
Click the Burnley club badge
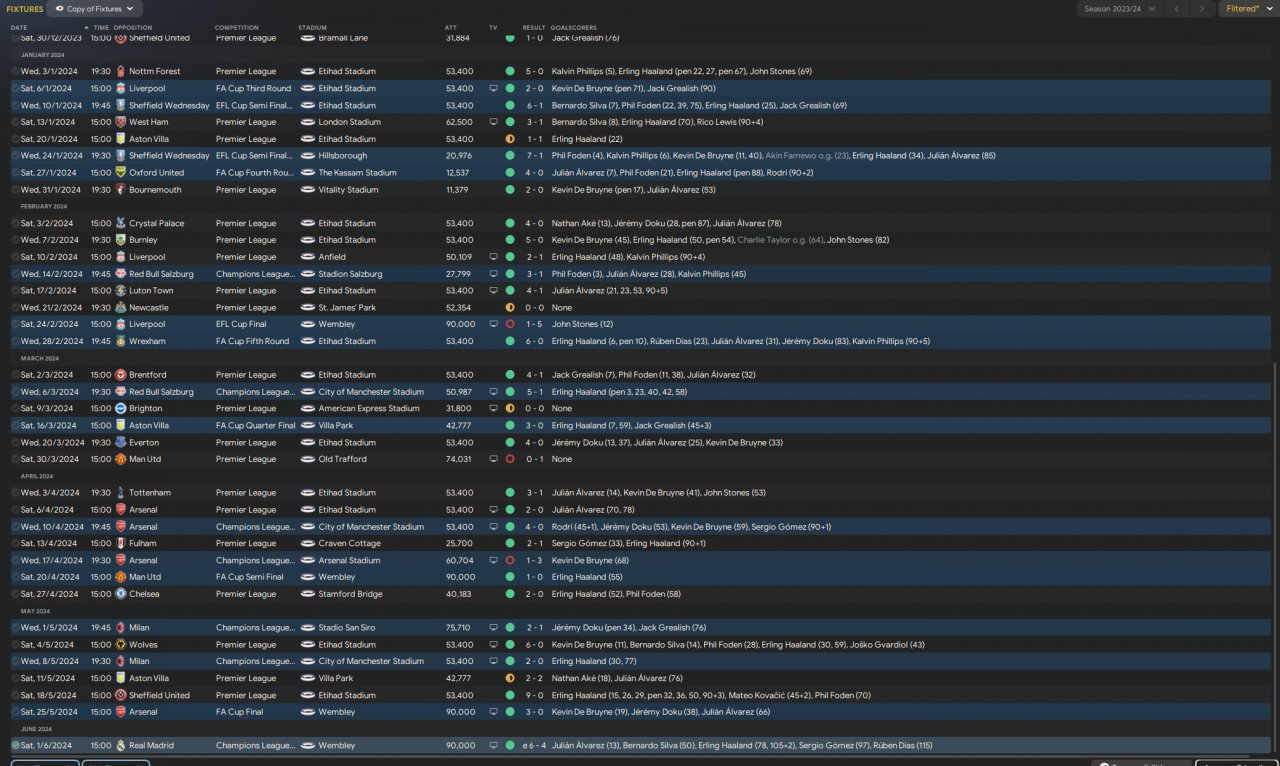point(121,240)
